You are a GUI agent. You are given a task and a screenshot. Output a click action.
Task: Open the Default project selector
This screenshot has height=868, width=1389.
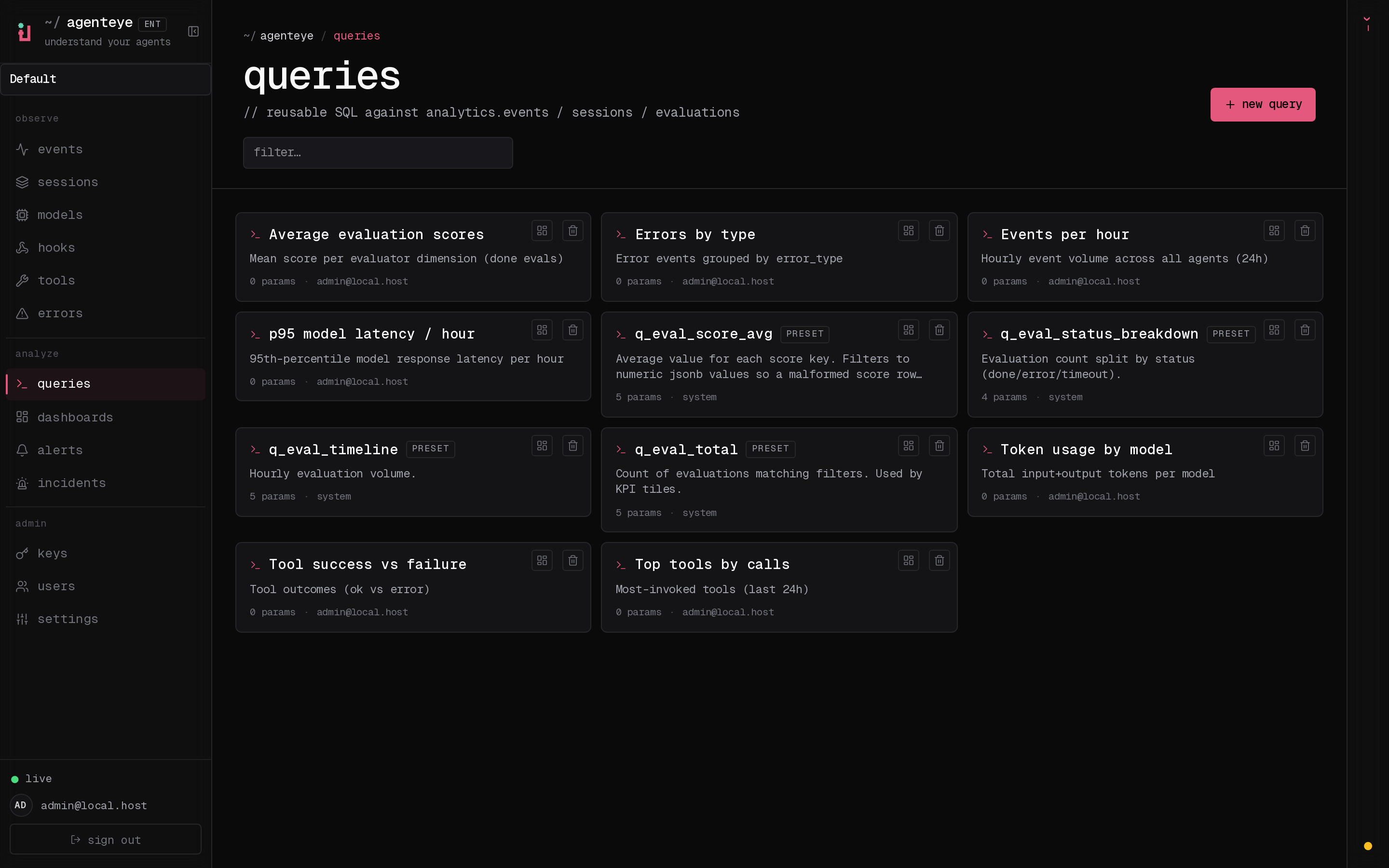(106, 79)
